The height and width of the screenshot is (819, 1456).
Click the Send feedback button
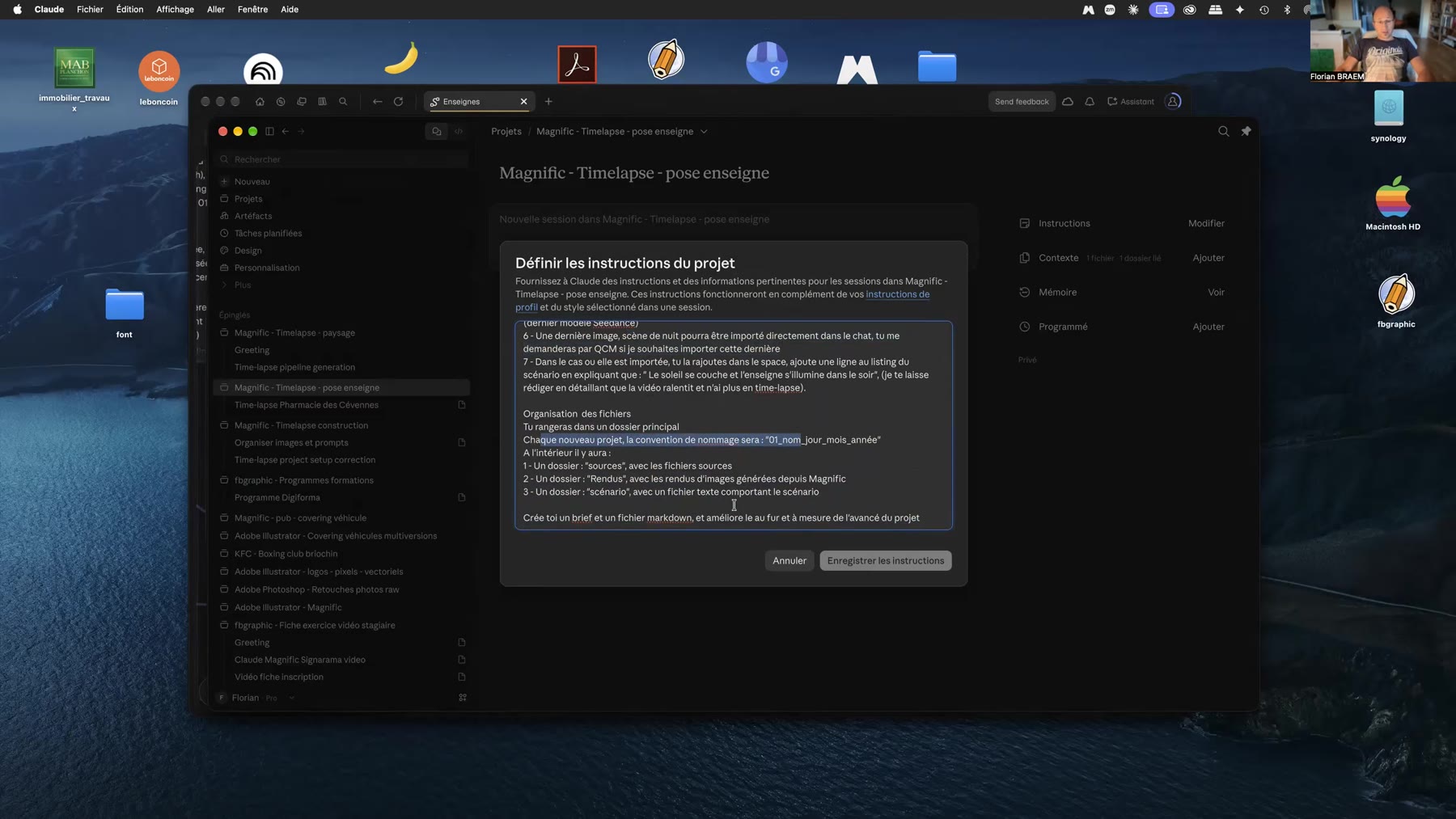tap(1022, 102)
